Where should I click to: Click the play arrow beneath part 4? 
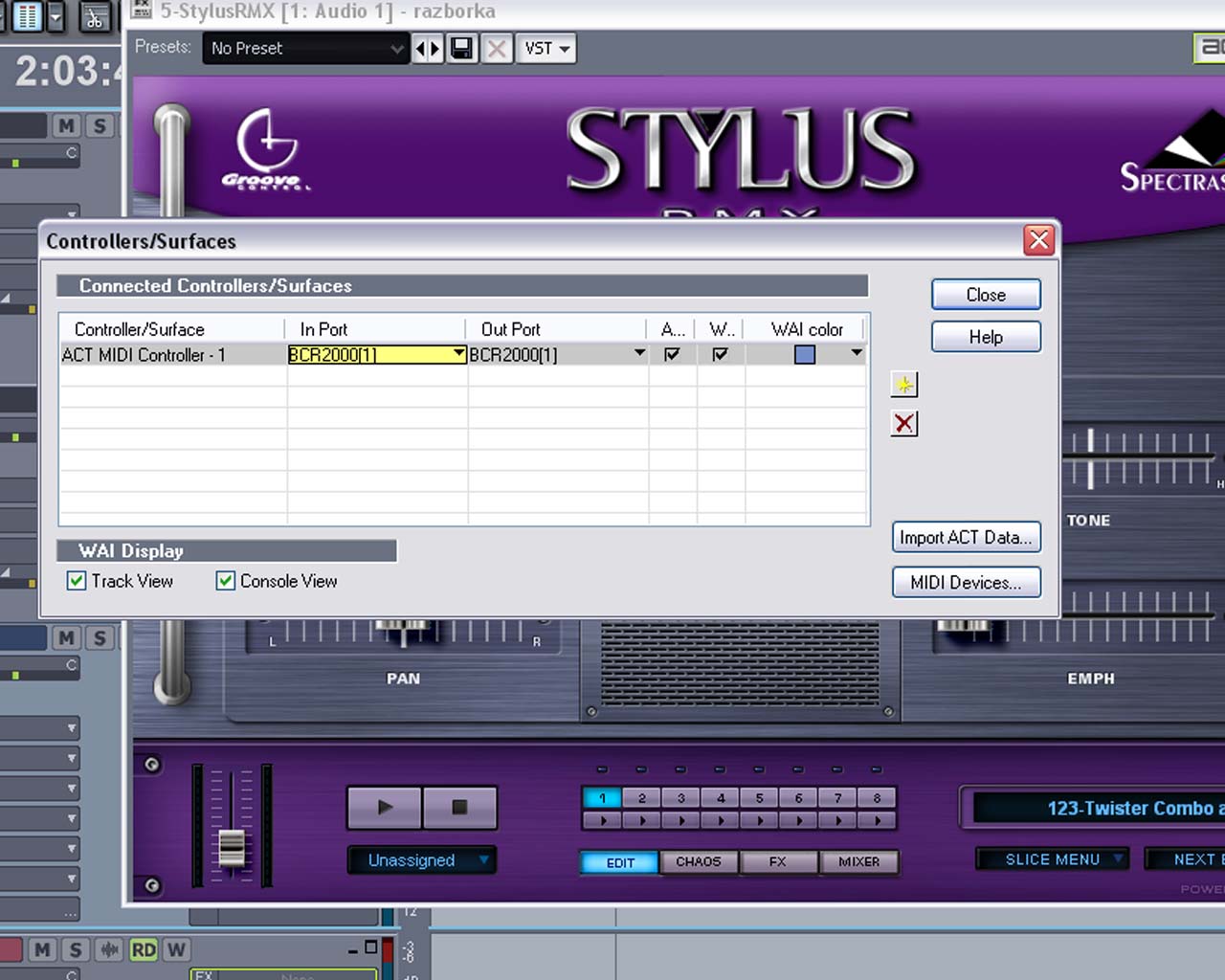[721, 820]
